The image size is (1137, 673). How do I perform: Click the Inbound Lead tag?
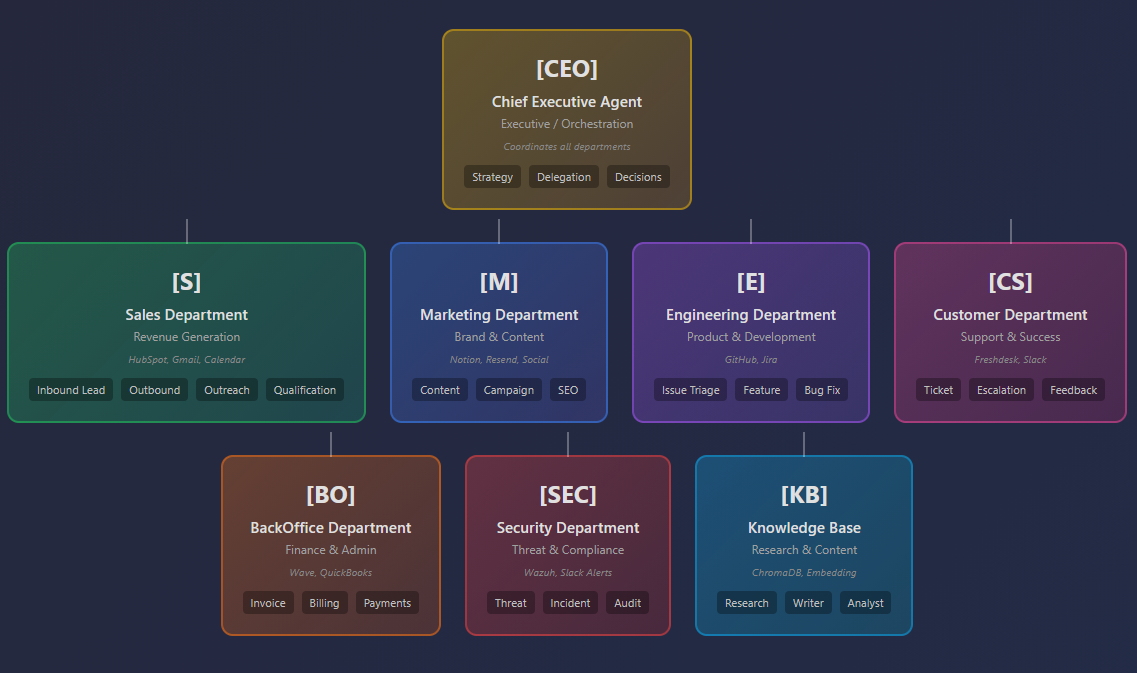[x=71, y=390]
